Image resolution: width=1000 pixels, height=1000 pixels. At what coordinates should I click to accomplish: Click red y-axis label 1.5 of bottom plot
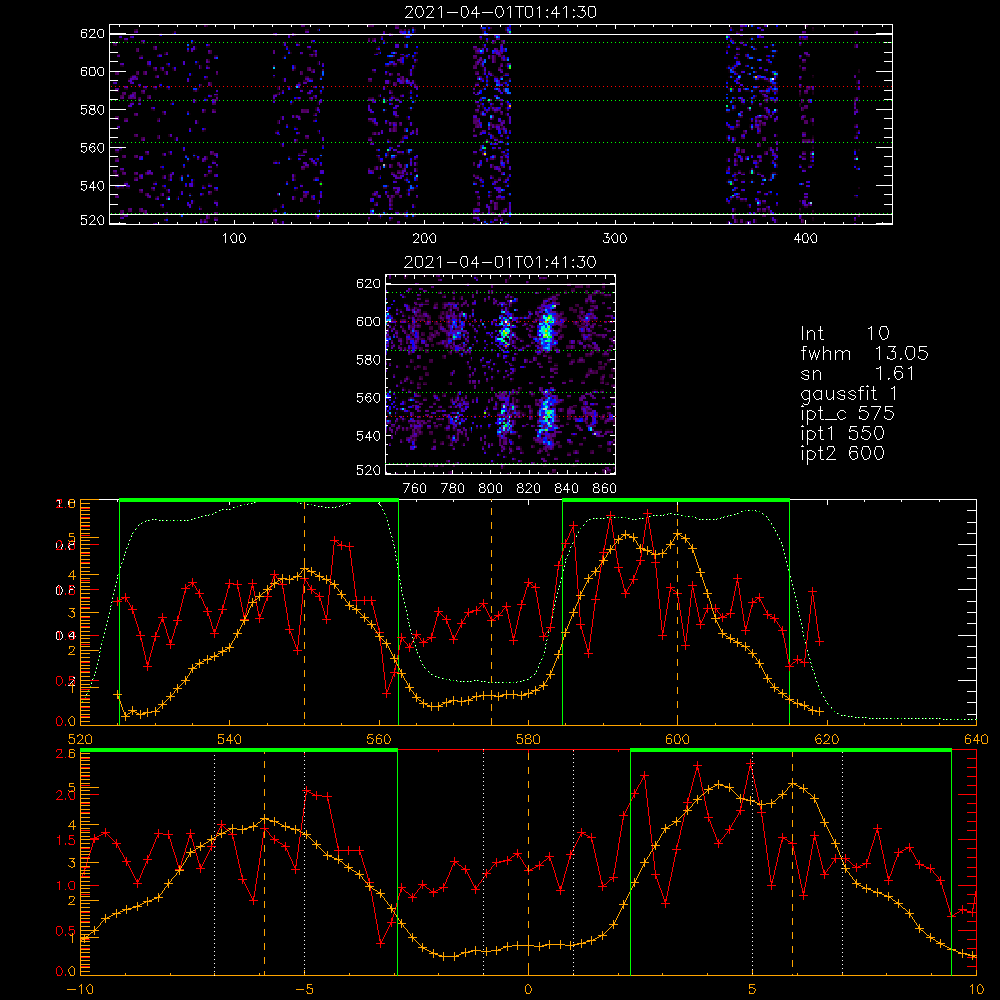coord(66,841)
